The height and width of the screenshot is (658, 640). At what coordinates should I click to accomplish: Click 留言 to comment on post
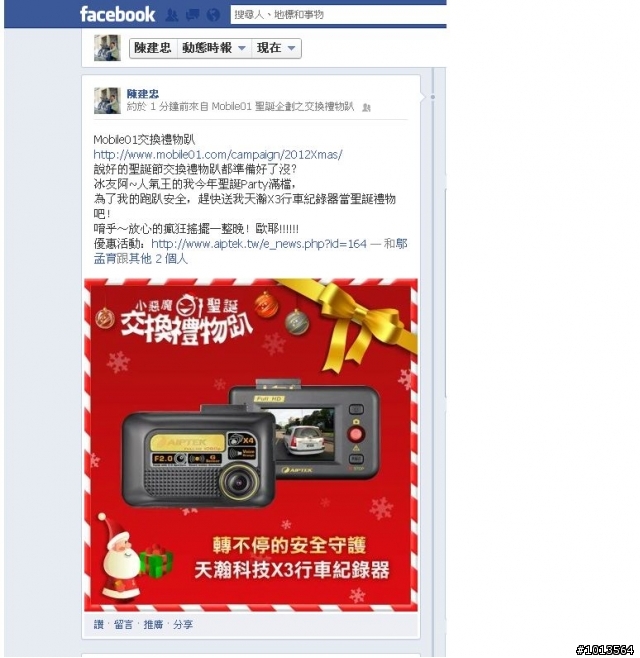coord(123,624)
